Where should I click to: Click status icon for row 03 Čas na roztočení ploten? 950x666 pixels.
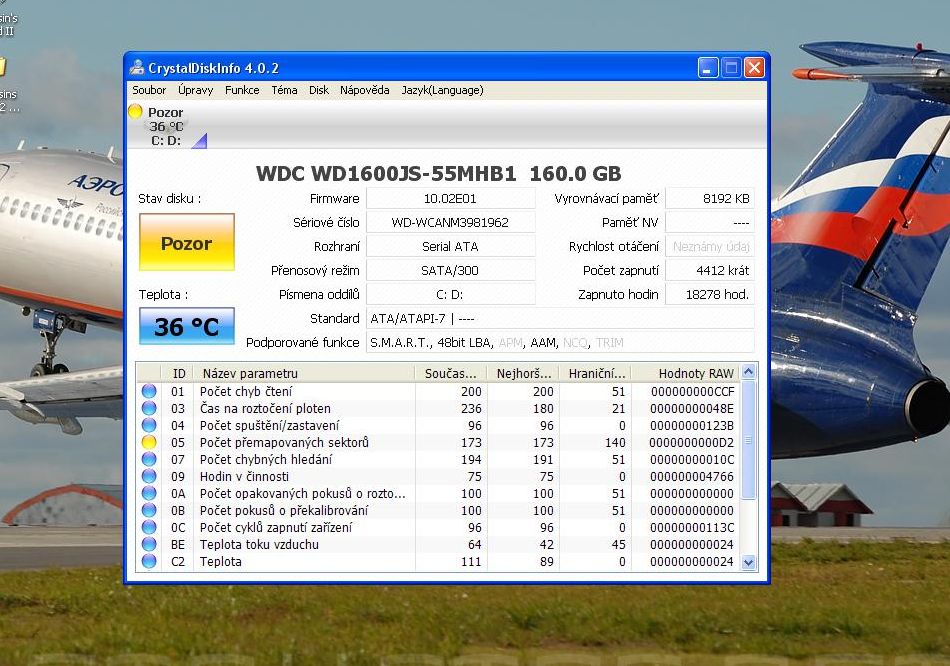click(149, 408)
